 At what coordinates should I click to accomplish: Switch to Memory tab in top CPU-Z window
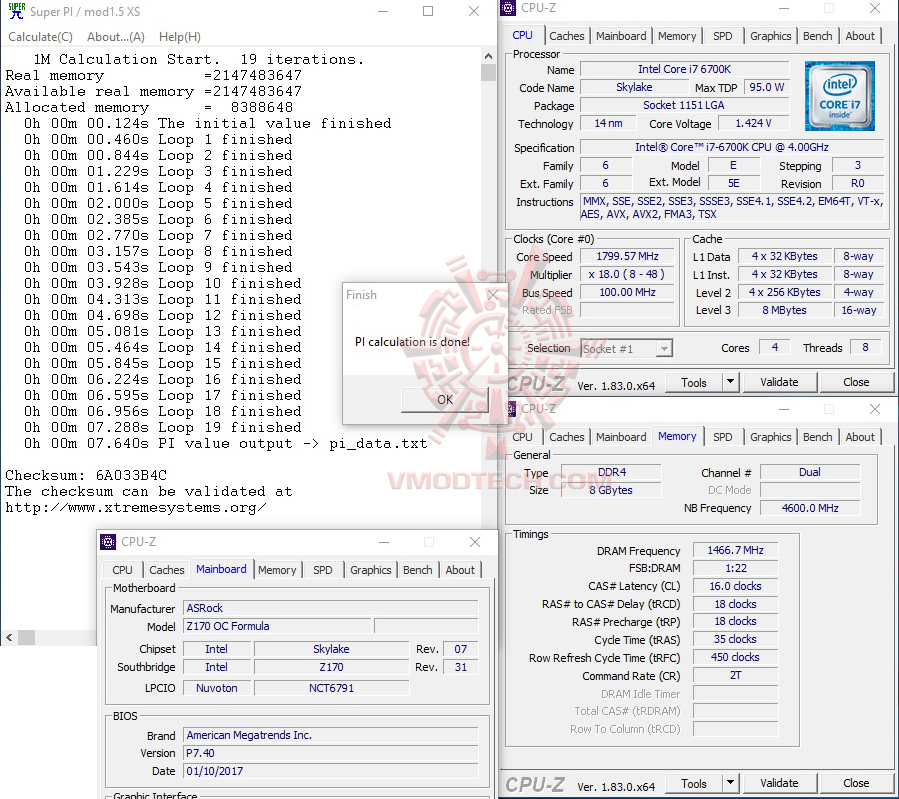[x=677, y=36]
